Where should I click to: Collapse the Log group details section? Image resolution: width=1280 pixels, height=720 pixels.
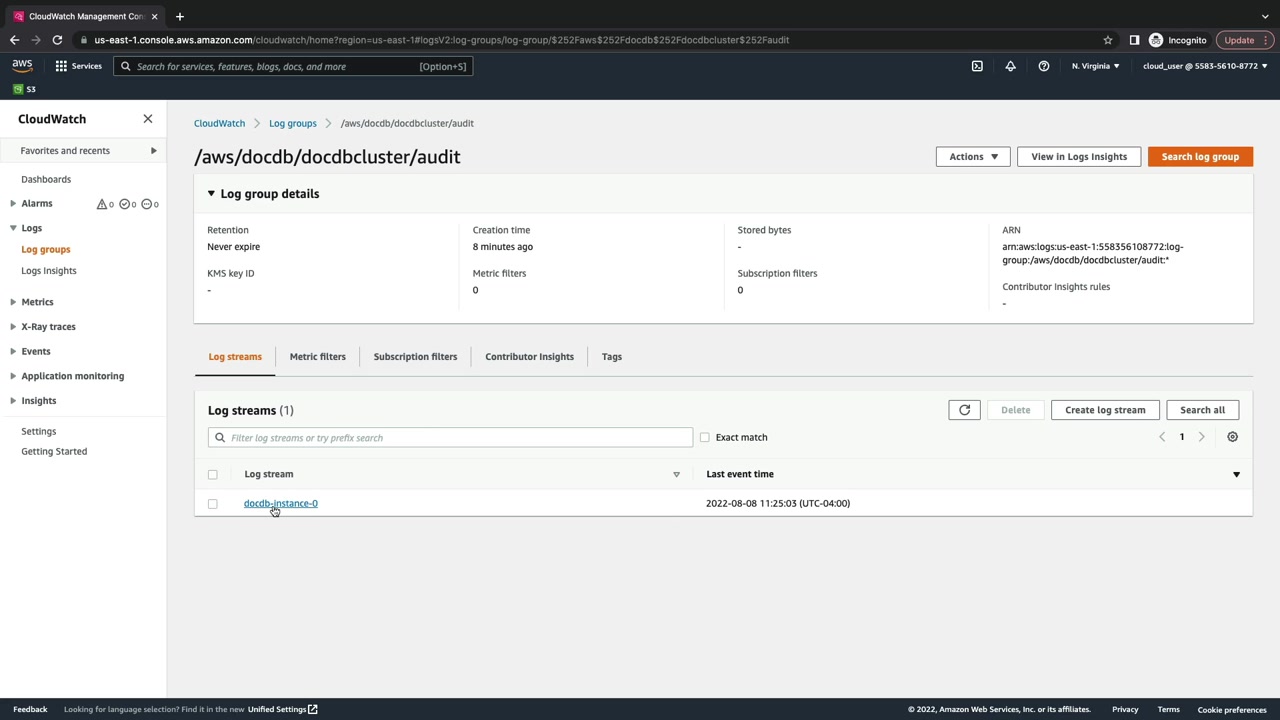click(211, 194)
